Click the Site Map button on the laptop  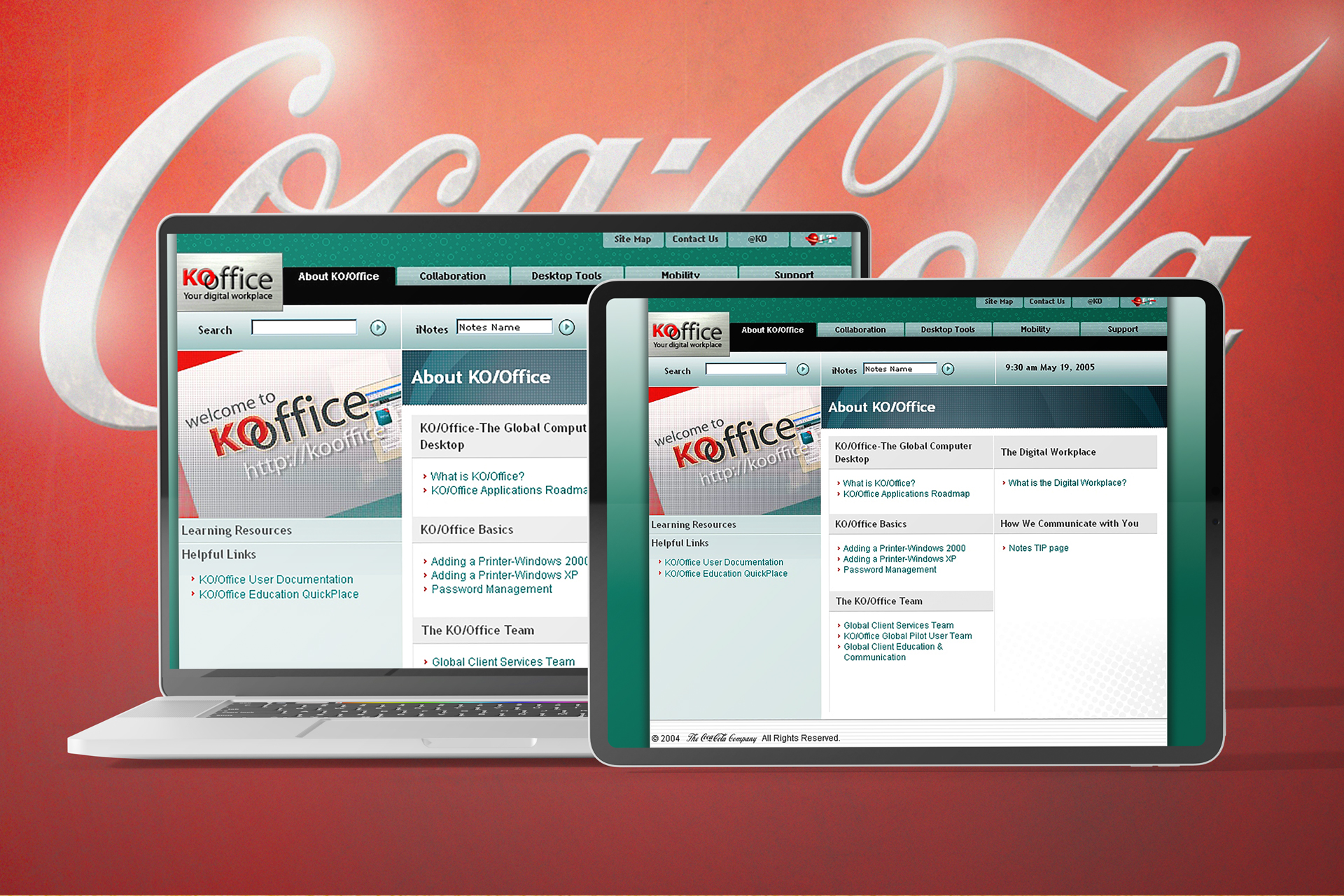(632, 239)
